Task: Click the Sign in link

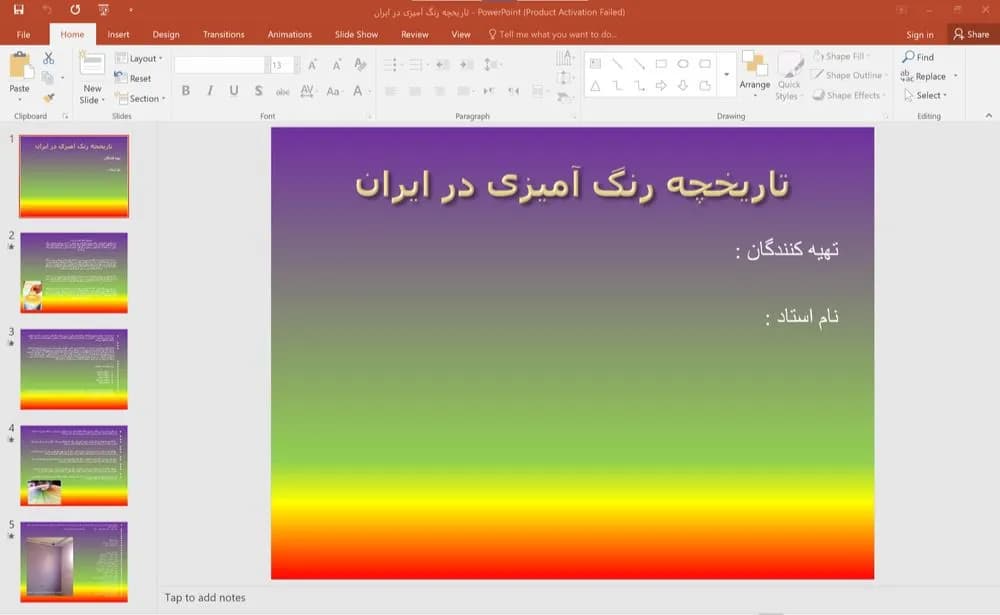Action: point(920,34)
